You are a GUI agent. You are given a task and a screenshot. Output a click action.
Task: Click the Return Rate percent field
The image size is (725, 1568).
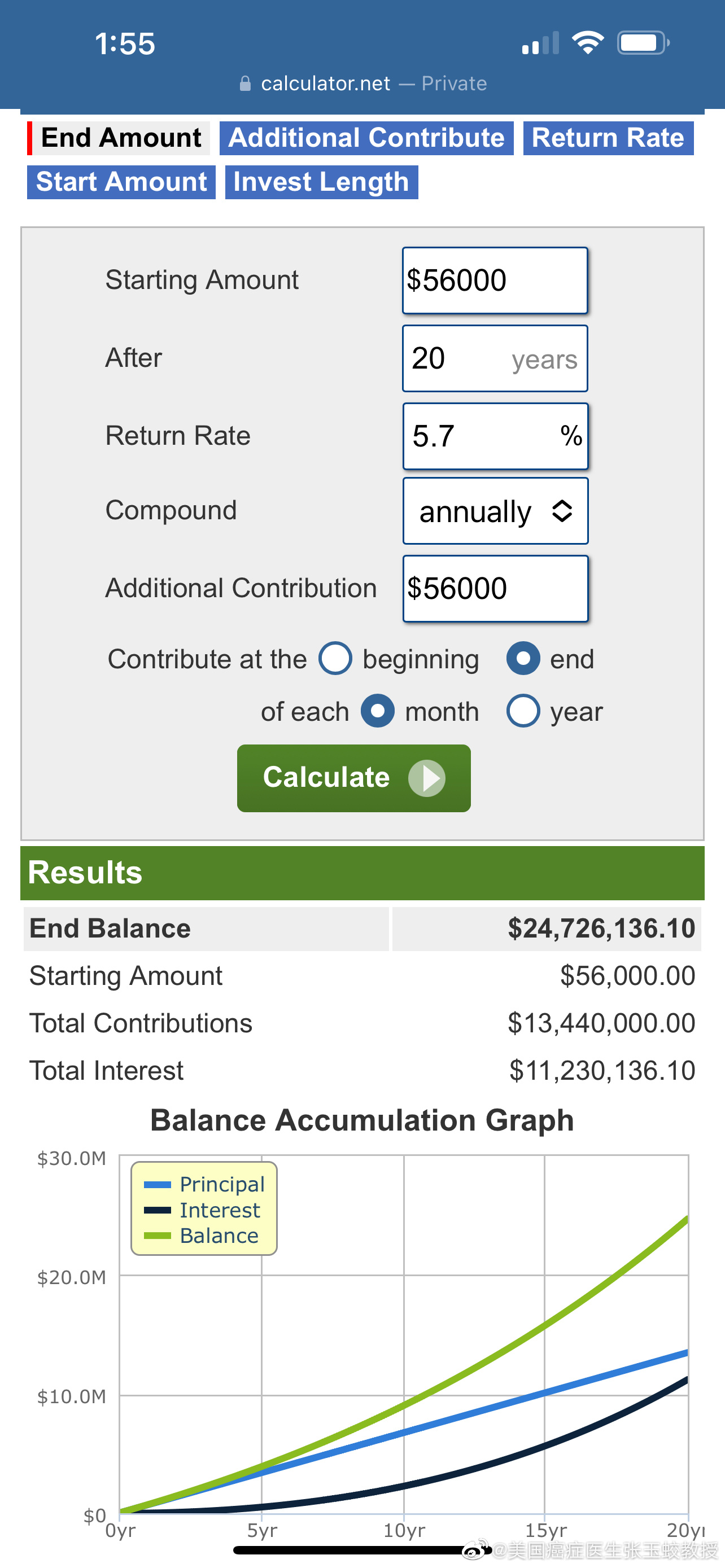click(496, 436)
